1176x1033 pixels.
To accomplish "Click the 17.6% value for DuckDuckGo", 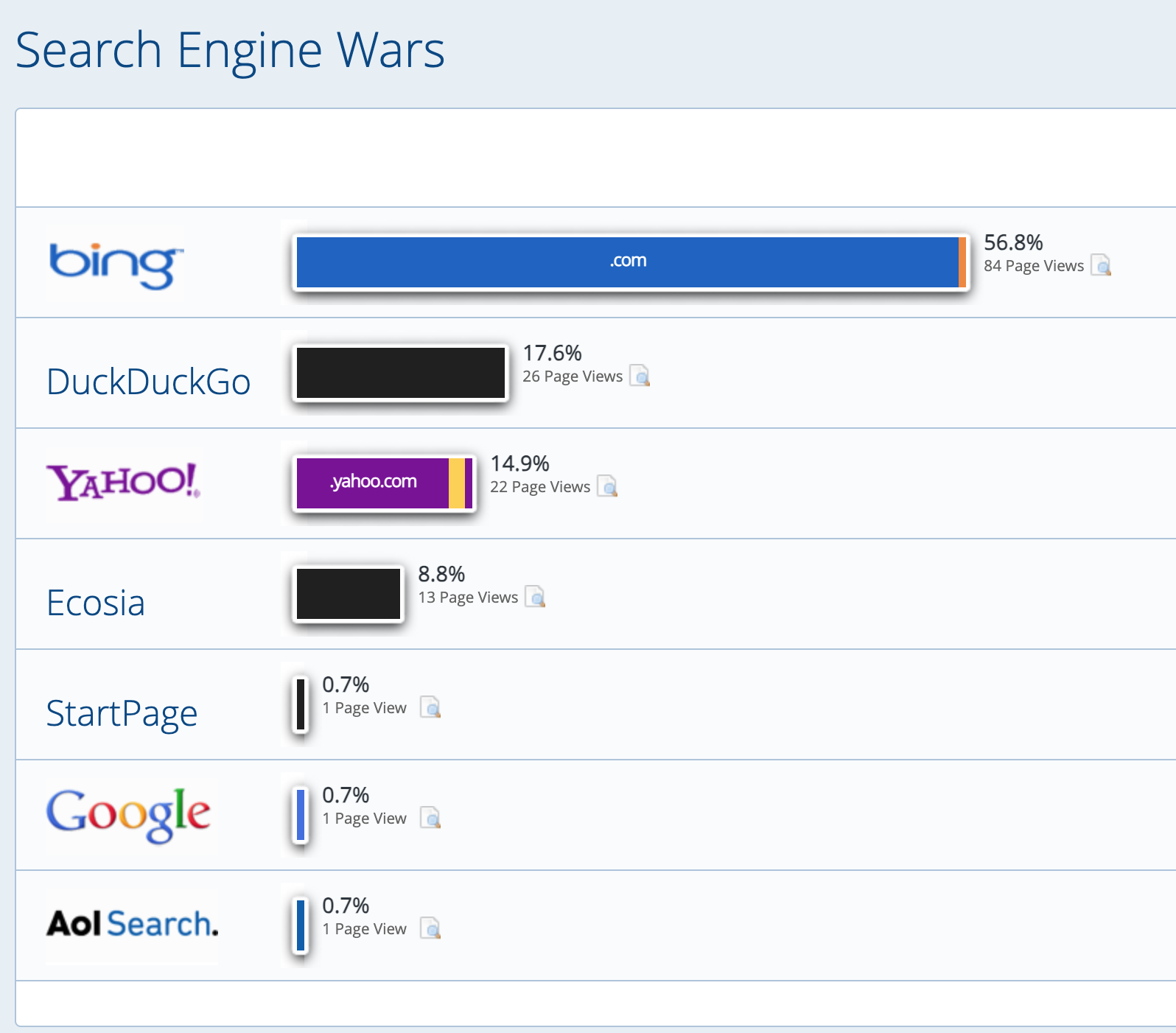I will point(552,353).
